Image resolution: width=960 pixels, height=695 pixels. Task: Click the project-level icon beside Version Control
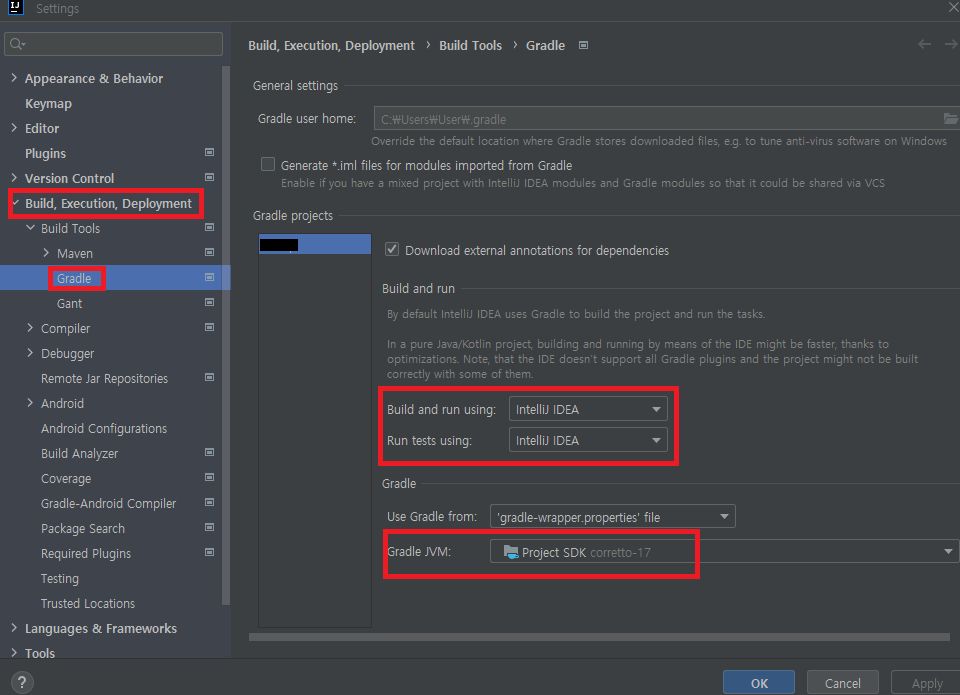coord(209,178)
